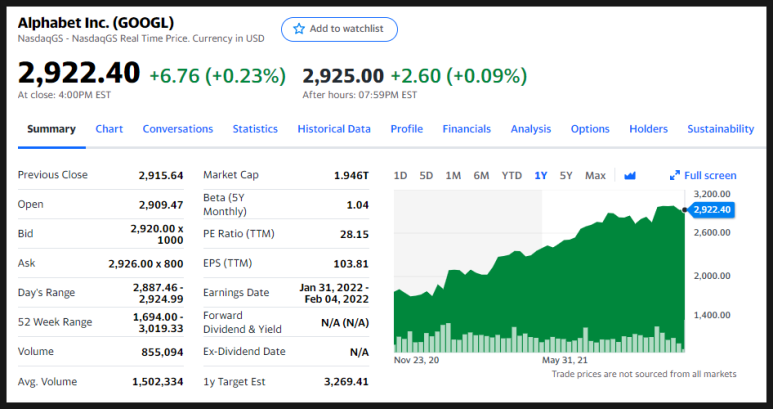Open the Profile tab
This screenshot has width=773, height=409.
coord(407,129)
